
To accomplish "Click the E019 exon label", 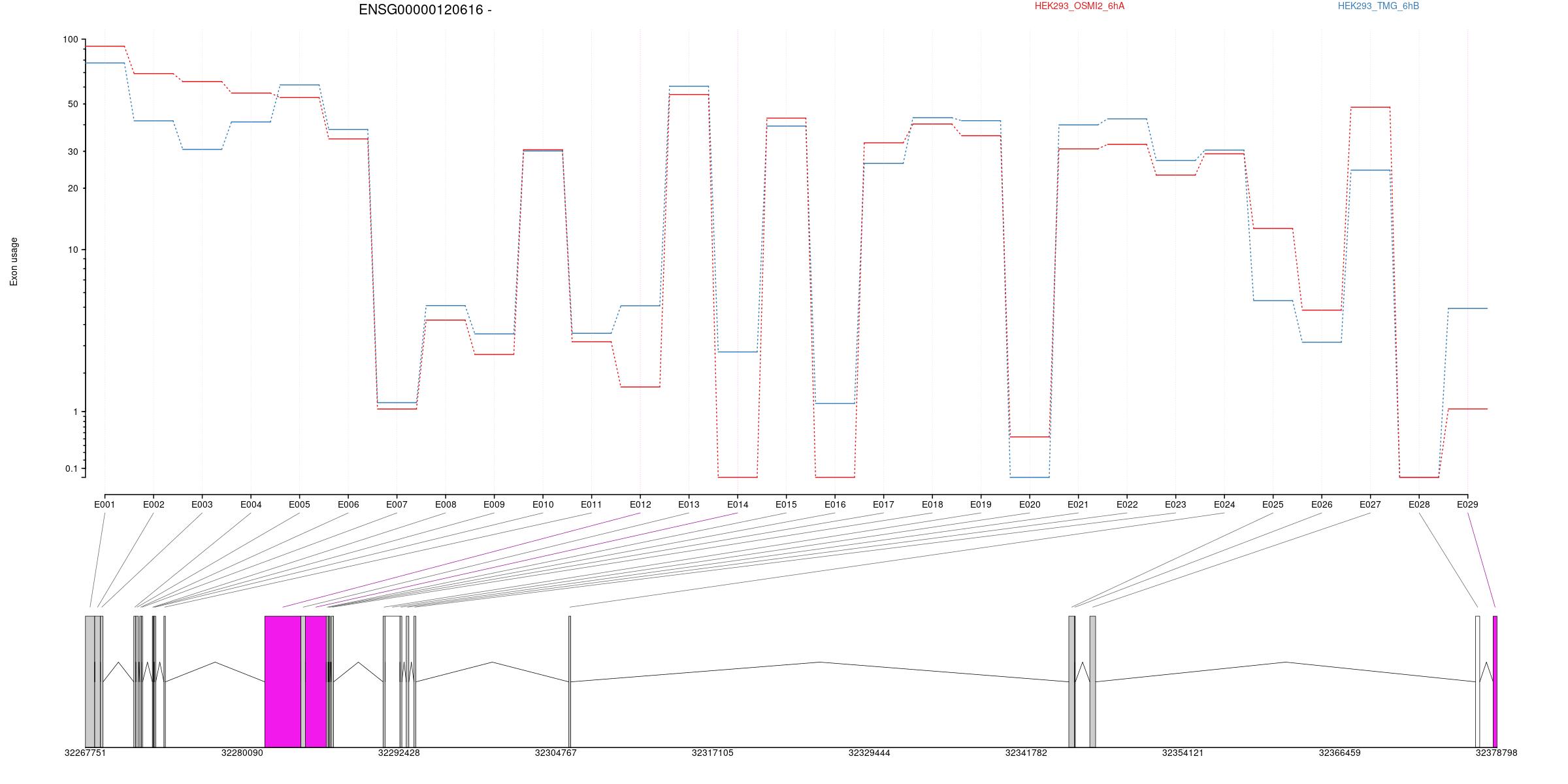I will tap(981, 504).
